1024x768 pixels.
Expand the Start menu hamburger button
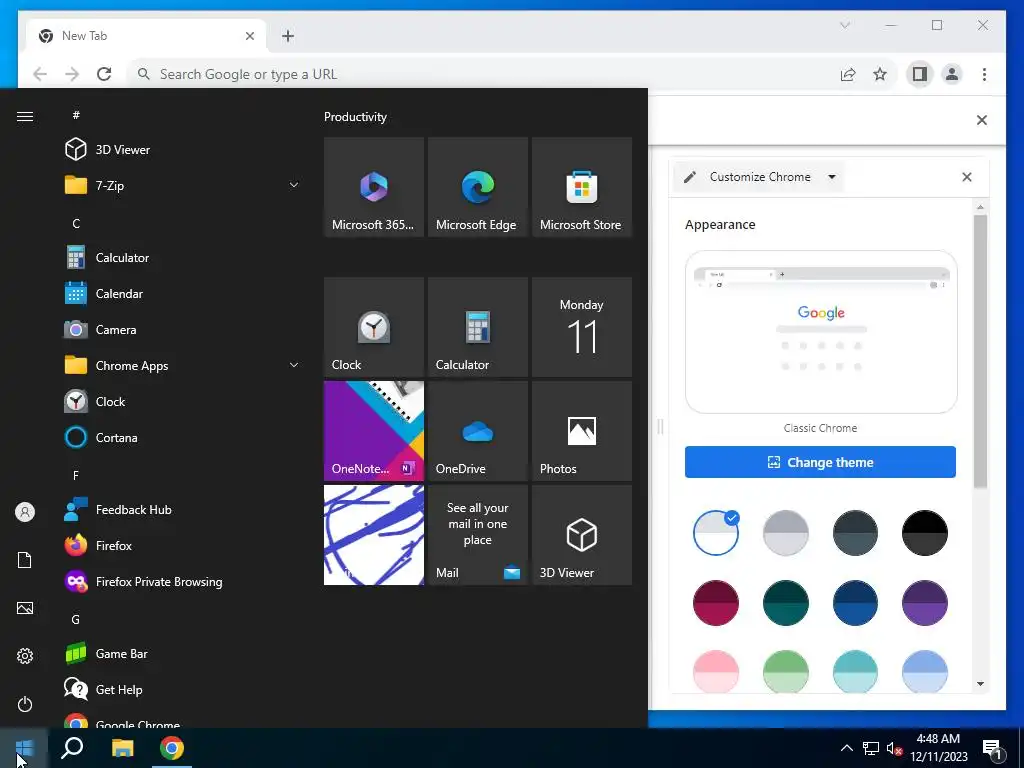25,116
